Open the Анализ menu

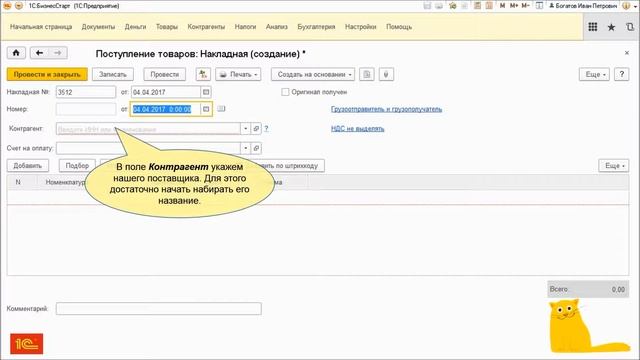pos(277,27)
